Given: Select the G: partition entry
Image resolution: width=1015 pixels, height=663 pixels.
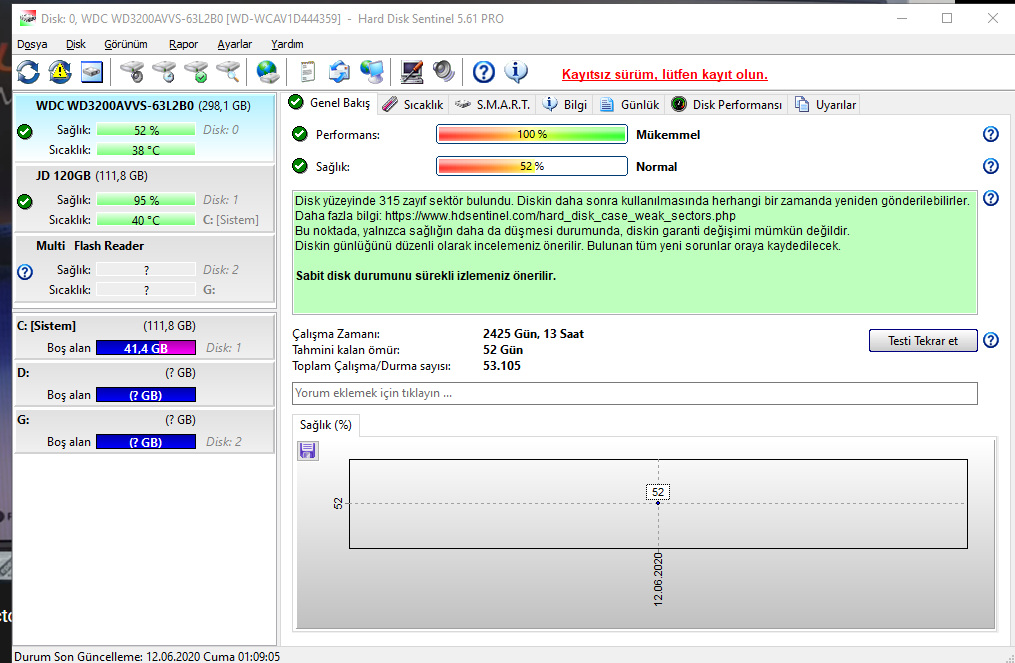Looking at the screenshot, I should 144,431.
